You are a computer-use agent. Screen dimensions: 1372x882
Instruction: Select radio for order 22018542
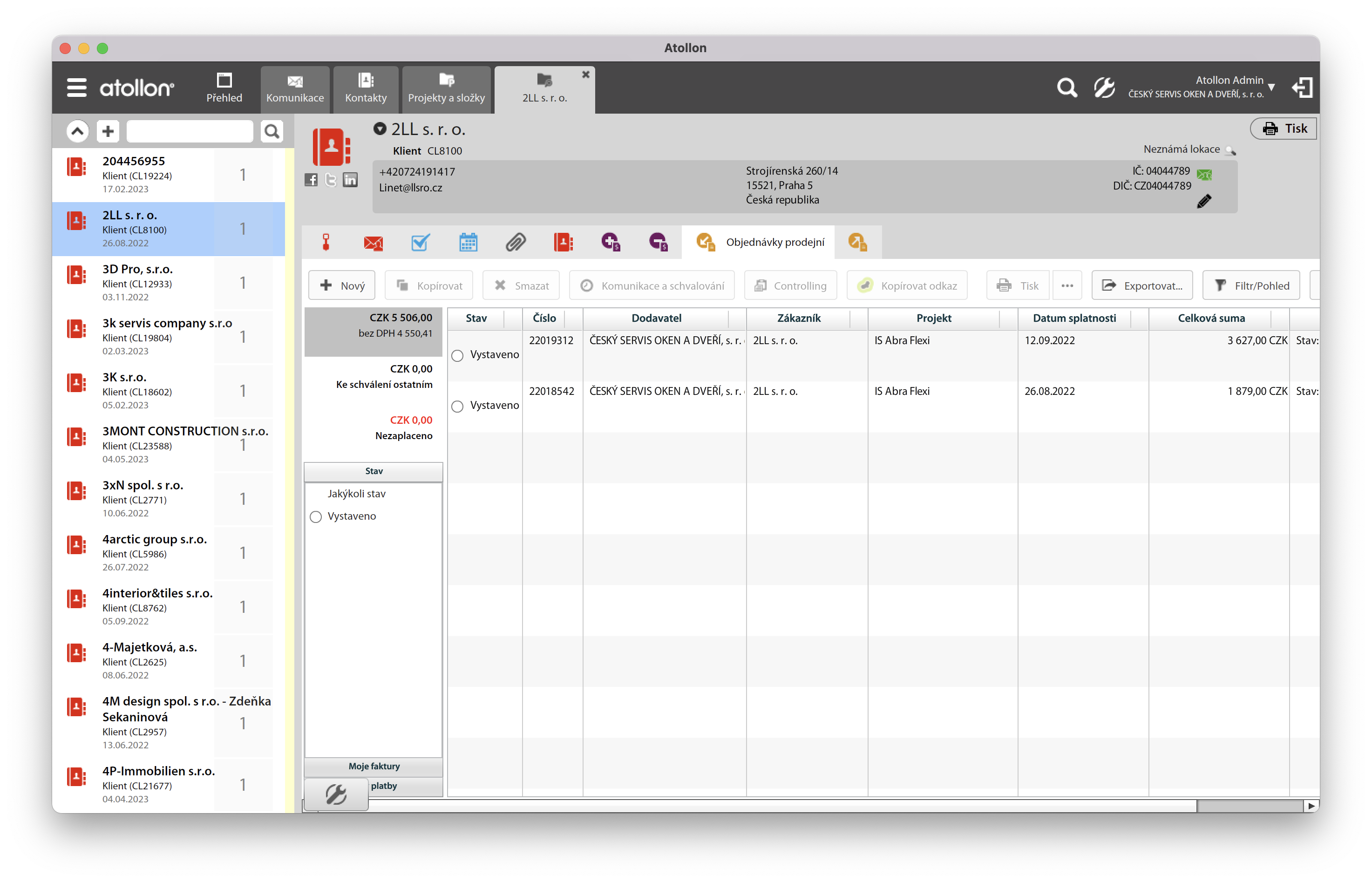[x=457, y=407]
